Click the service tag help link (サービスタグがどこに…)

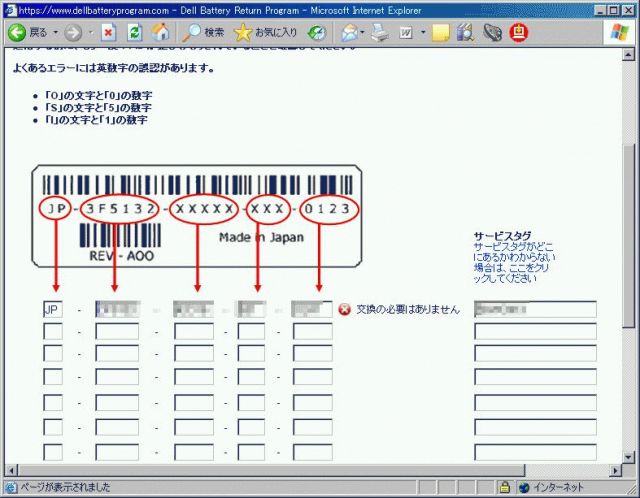tap(514, 262)
